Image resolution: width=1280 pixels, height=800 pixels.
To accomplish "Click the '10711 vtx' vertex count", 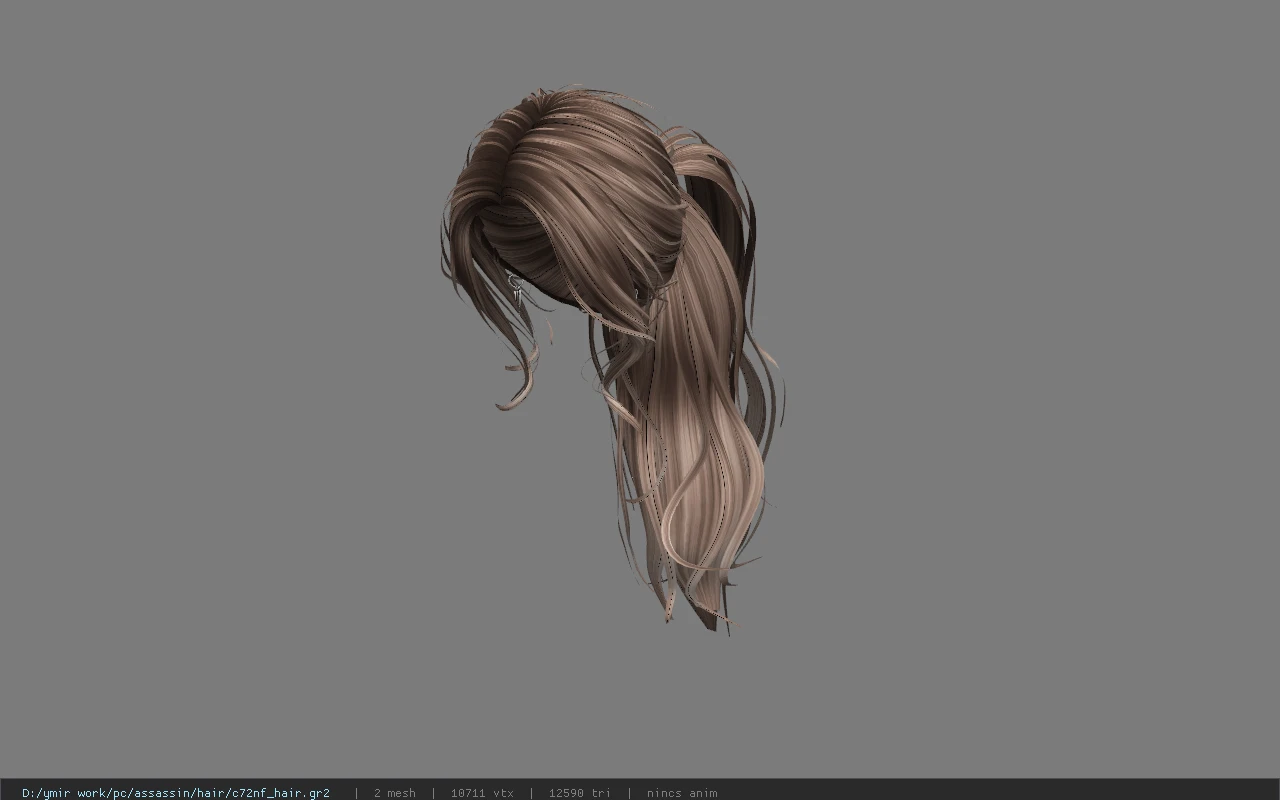I will click(482, 793).
